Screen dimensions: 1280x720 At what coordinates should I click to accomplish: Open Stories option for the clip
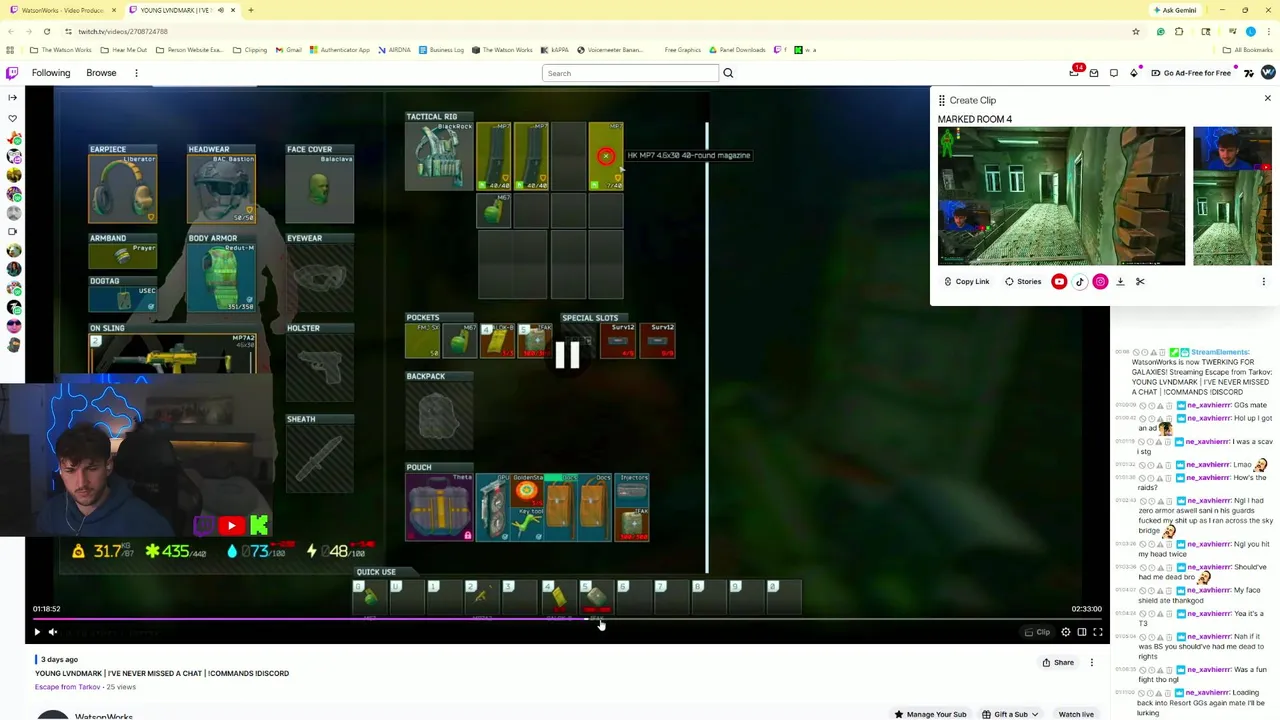1023,282
